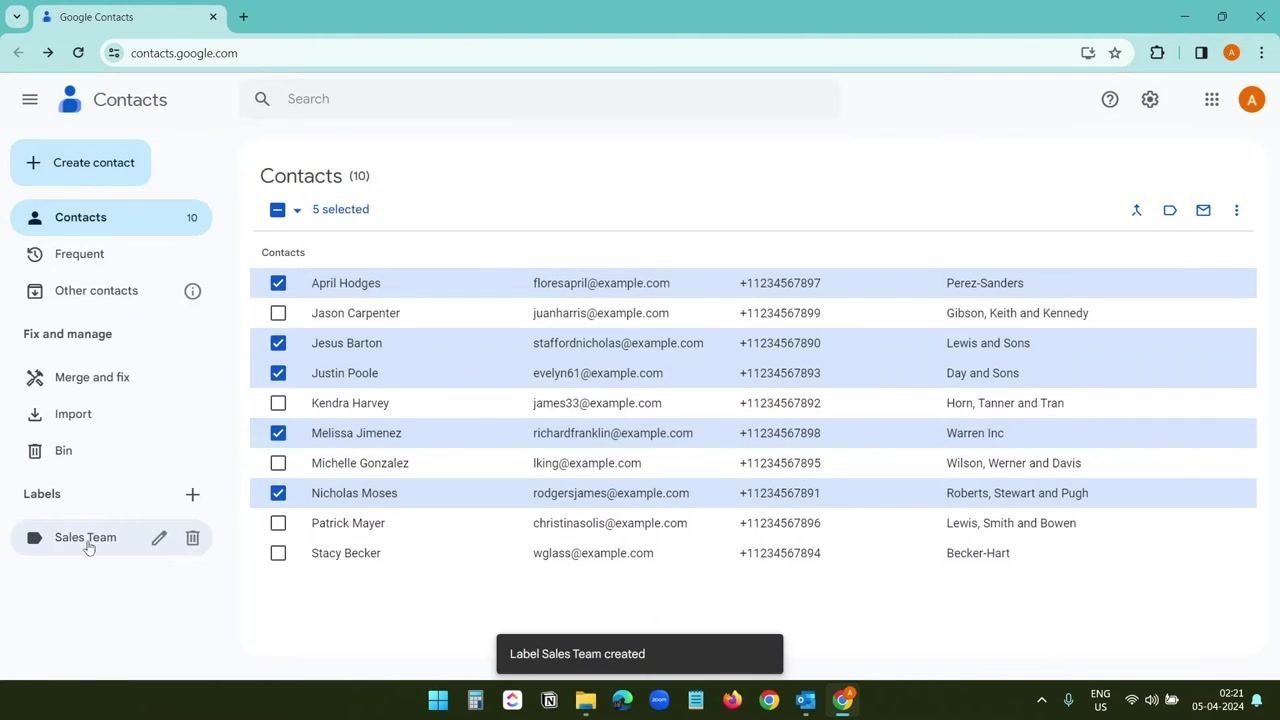Screen dimensions: 1280x720
Task: Click the floresapril@example.com email
Action: [x=601, y=283]
